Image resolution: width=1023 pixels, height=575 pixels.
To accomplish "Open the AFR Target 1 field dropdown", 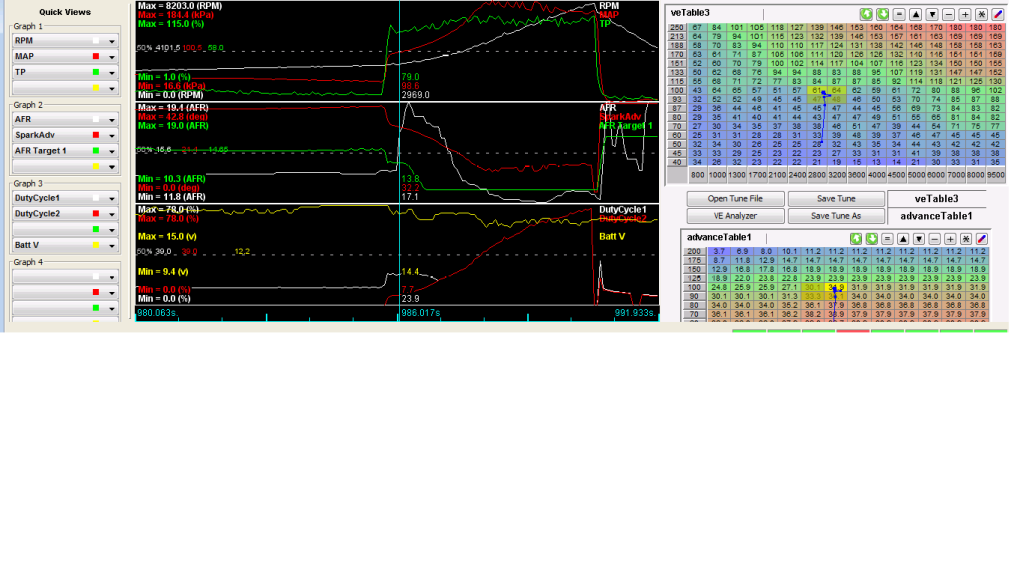I will [112, 151].
